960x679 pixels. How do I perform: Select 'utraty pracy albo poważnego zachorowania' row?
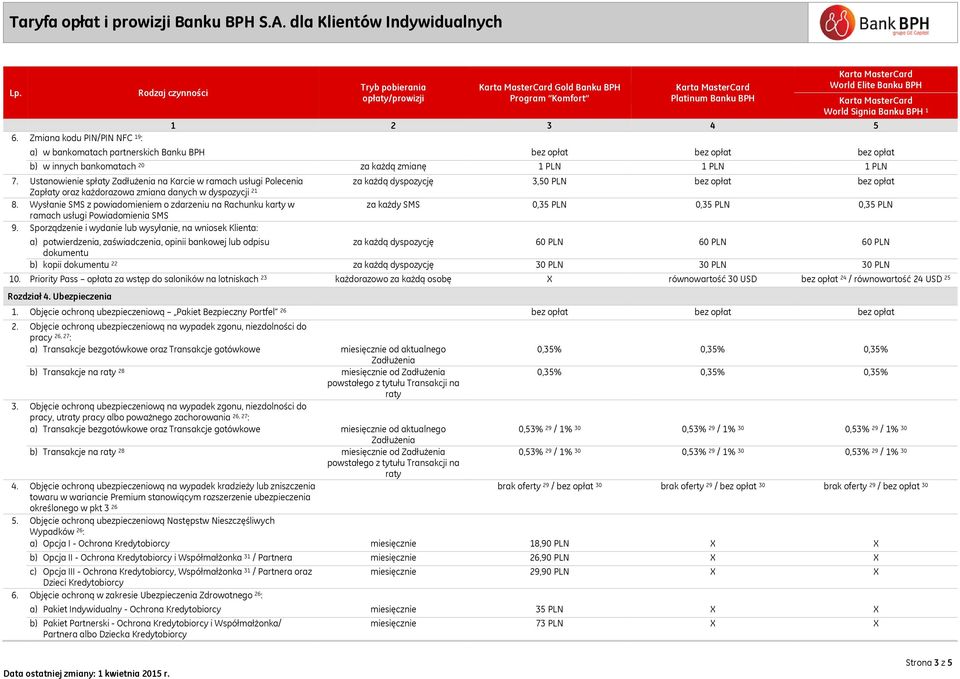click(168, 412)
